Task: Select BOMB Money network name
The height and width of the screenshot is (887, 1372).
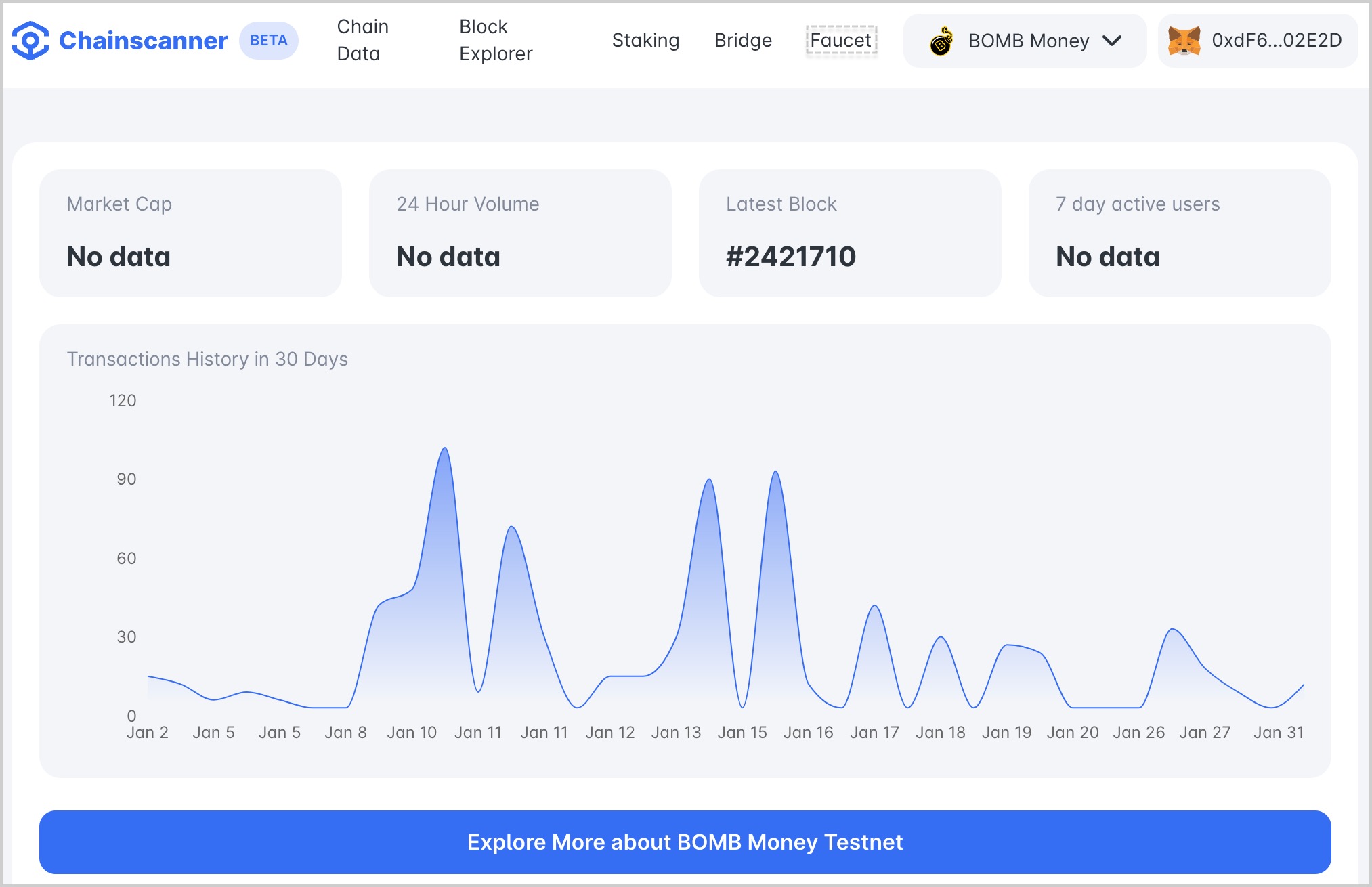Action: 1029,41
